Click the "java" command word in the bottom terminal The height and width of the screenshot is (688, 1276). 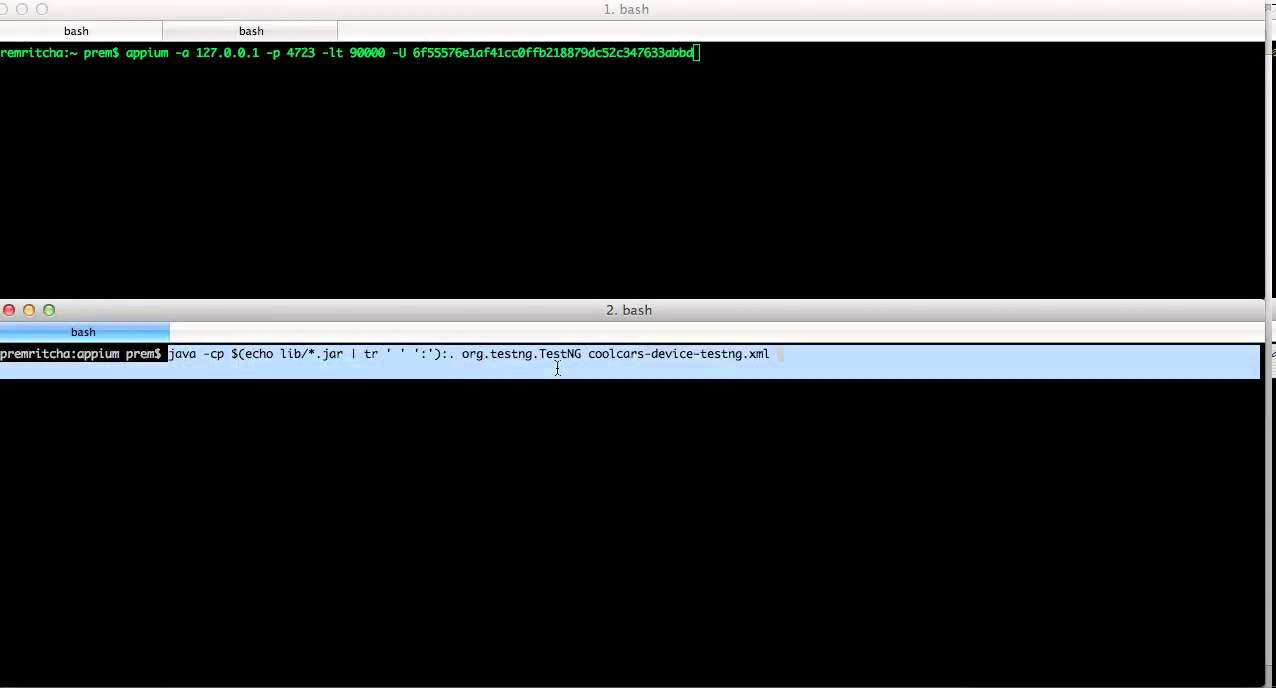(x=183, y=354)
